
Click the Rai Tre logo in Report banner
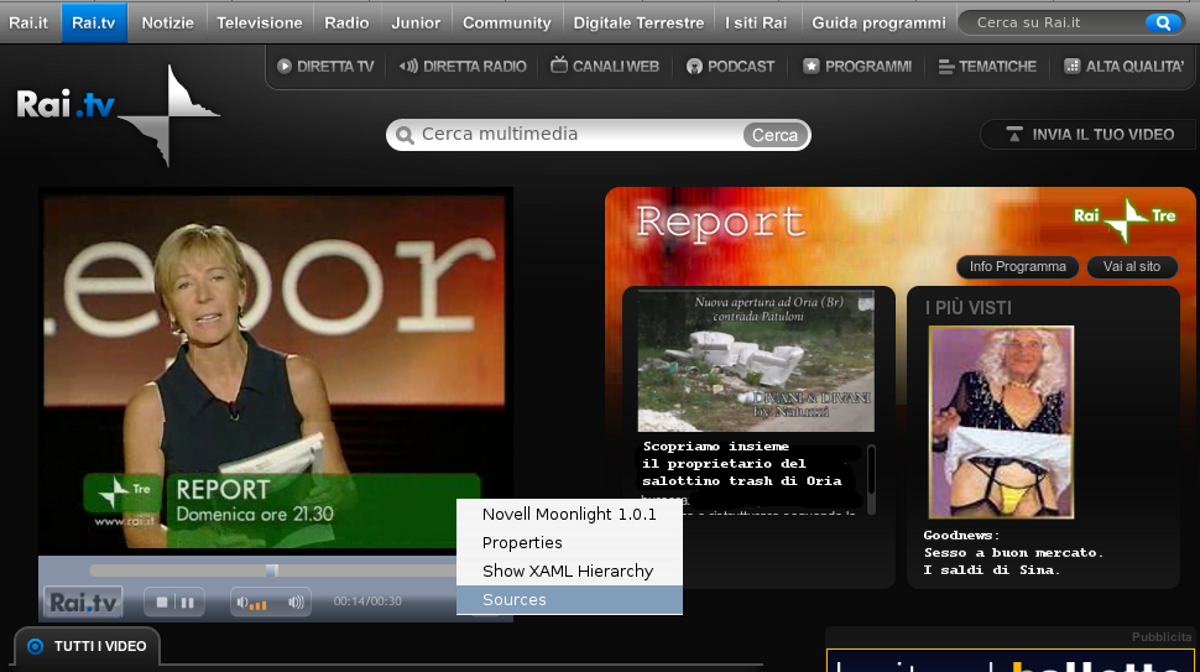point(1125,218)
